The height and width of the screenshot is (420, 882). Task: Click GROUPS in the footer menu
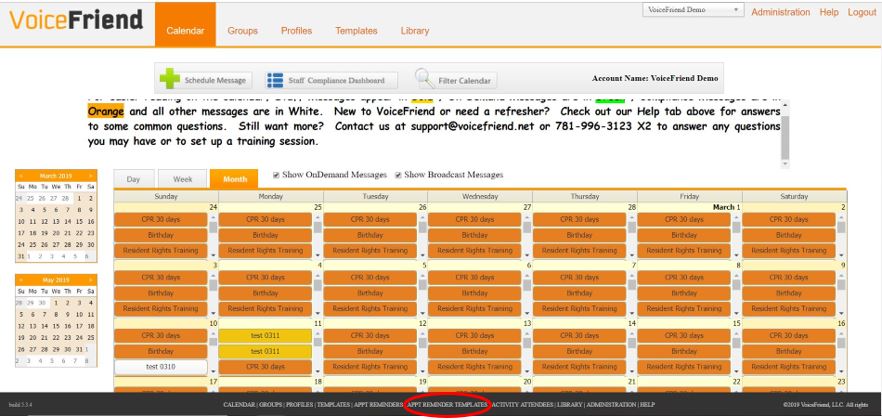point(271,404)
